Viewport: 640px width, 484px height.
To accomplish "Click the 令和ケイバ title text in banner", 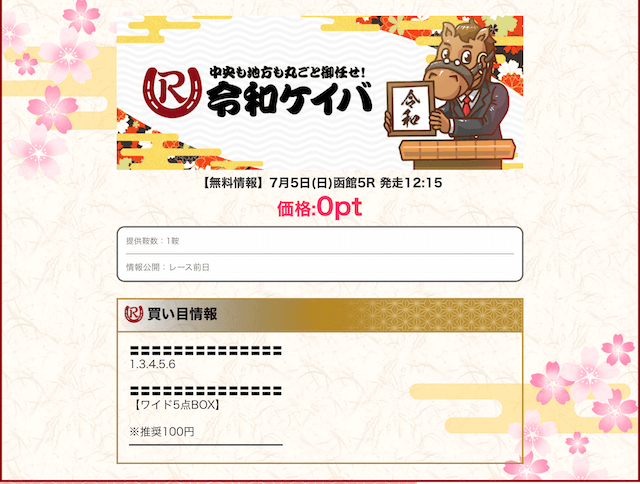I will coord(289,98).
